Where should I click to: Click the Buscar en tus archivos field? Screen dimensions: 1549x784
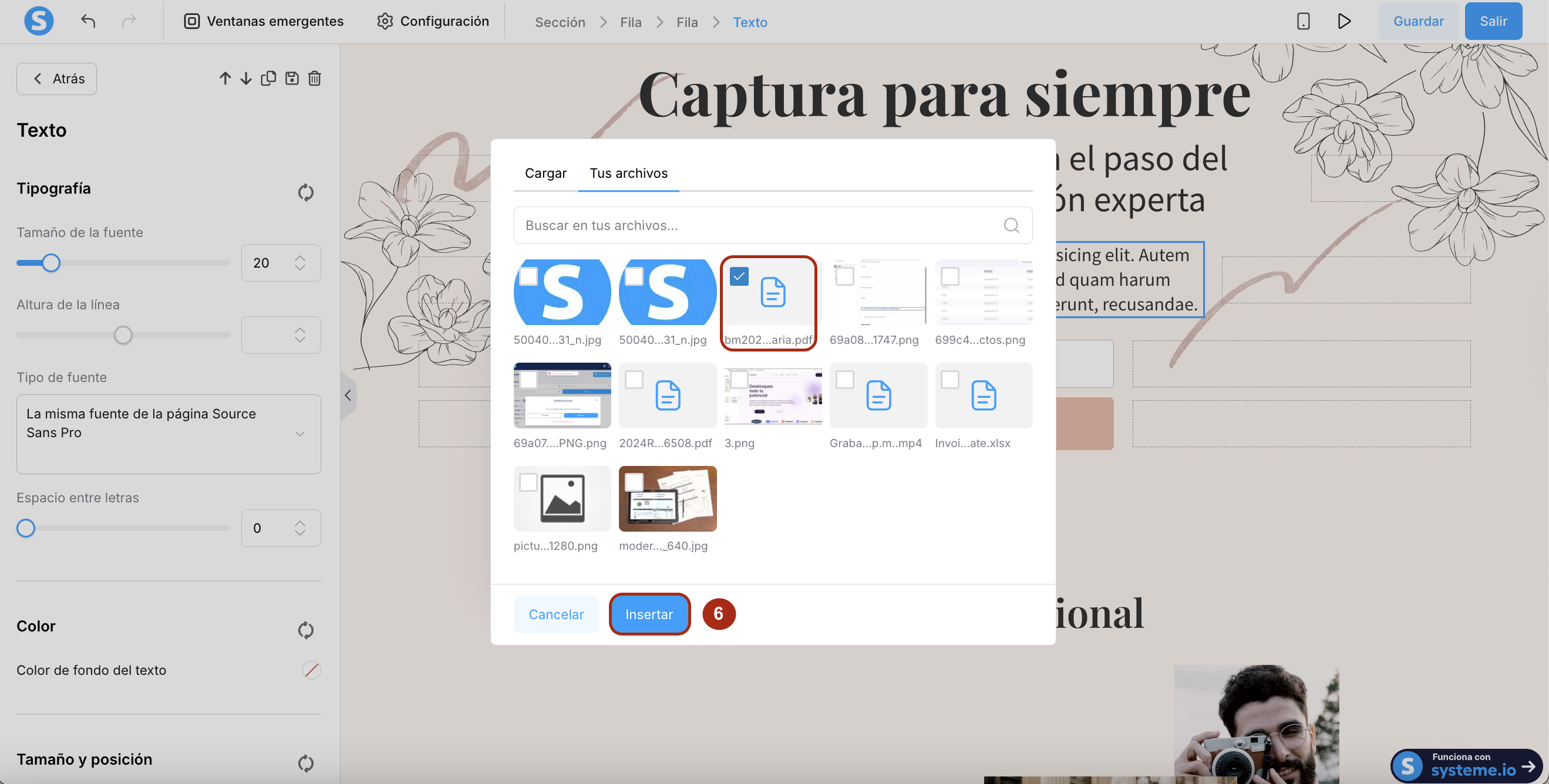click(x=757, y=225)
